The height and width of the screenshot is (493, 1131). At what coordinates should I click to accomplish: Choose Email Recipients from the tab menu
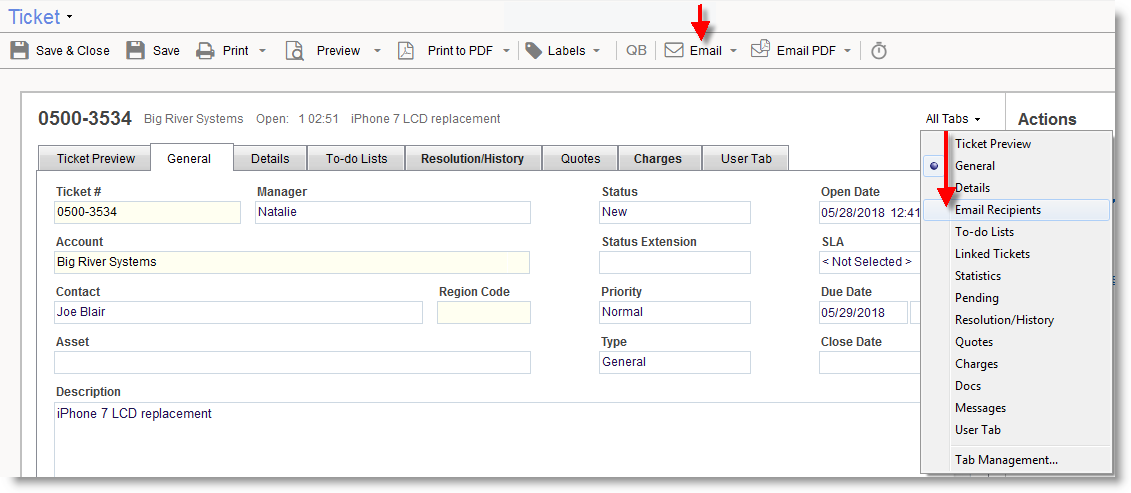[x=997, y=210]
